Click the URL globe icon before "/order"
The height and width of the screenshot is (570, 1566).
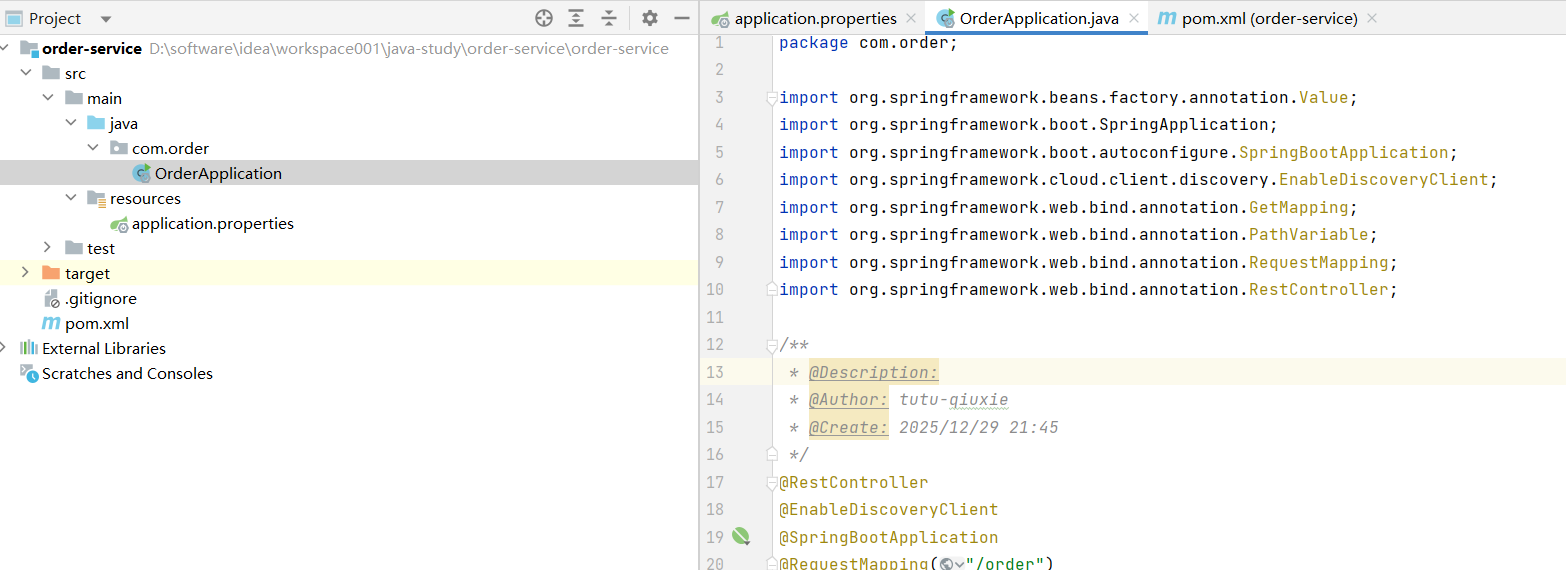(947, 563)
